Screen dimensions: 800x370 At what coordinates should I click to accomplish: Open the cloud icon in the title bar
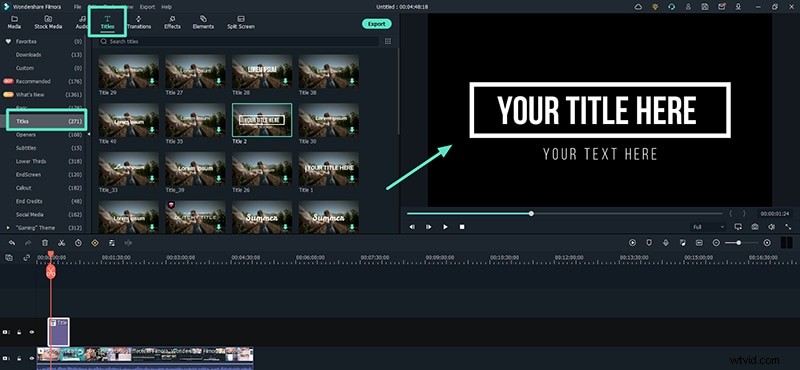tap(638, 7)
